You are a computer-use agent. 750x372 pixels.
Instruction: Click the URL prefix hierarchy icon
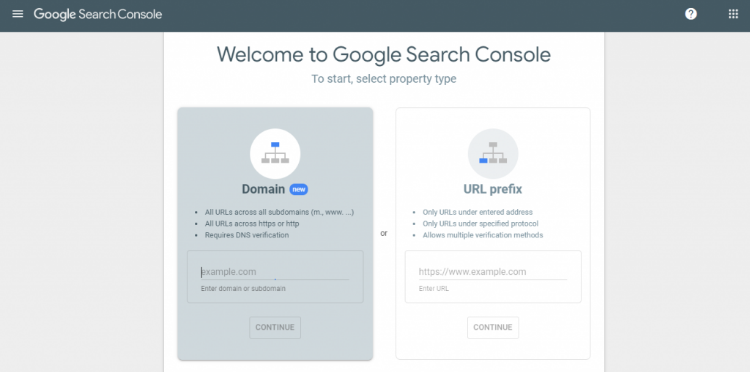pyautogui.click(x=493, y=153)
